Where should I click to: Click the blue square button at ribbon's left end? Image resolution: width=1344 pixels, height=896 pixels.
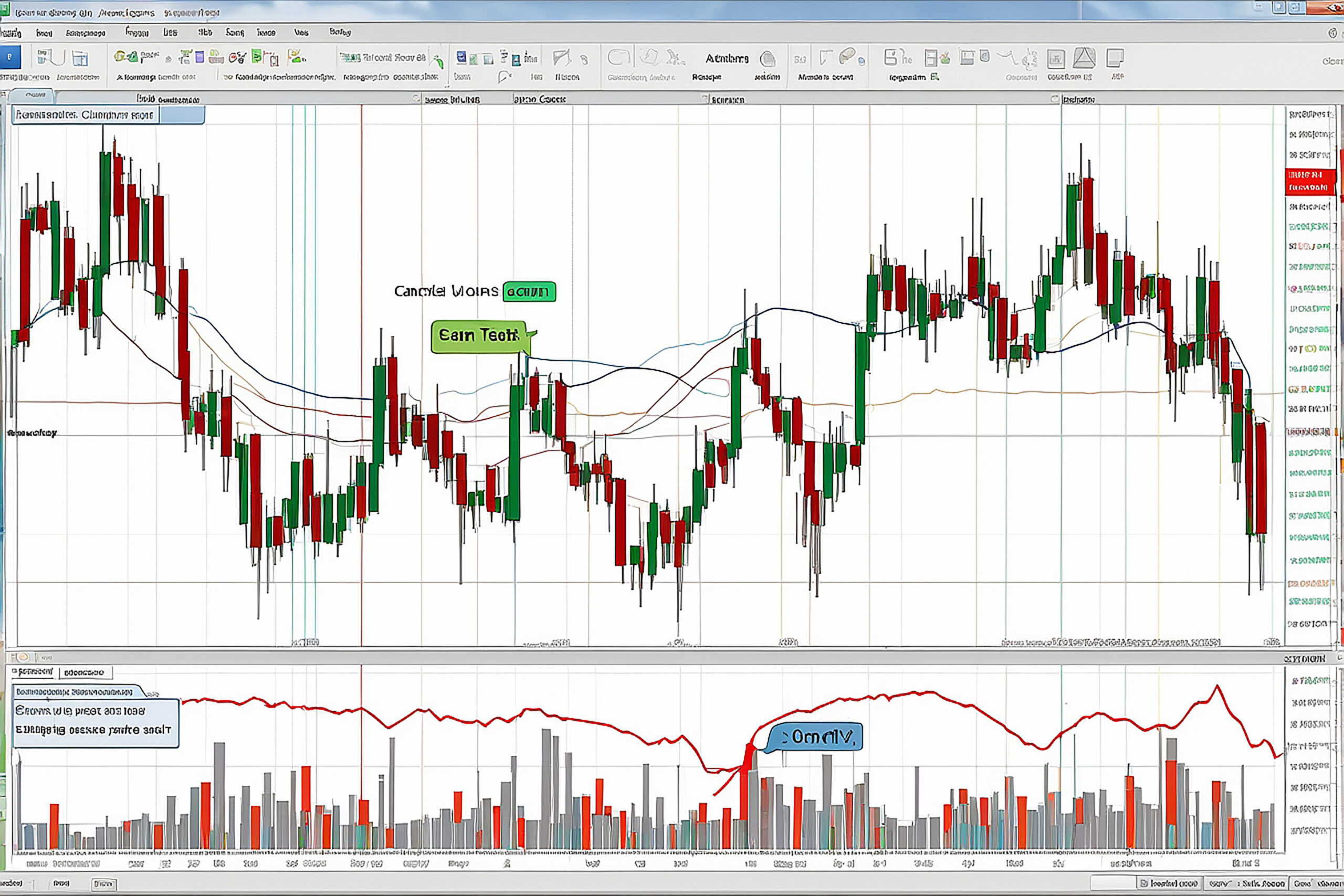click(10, 58)
